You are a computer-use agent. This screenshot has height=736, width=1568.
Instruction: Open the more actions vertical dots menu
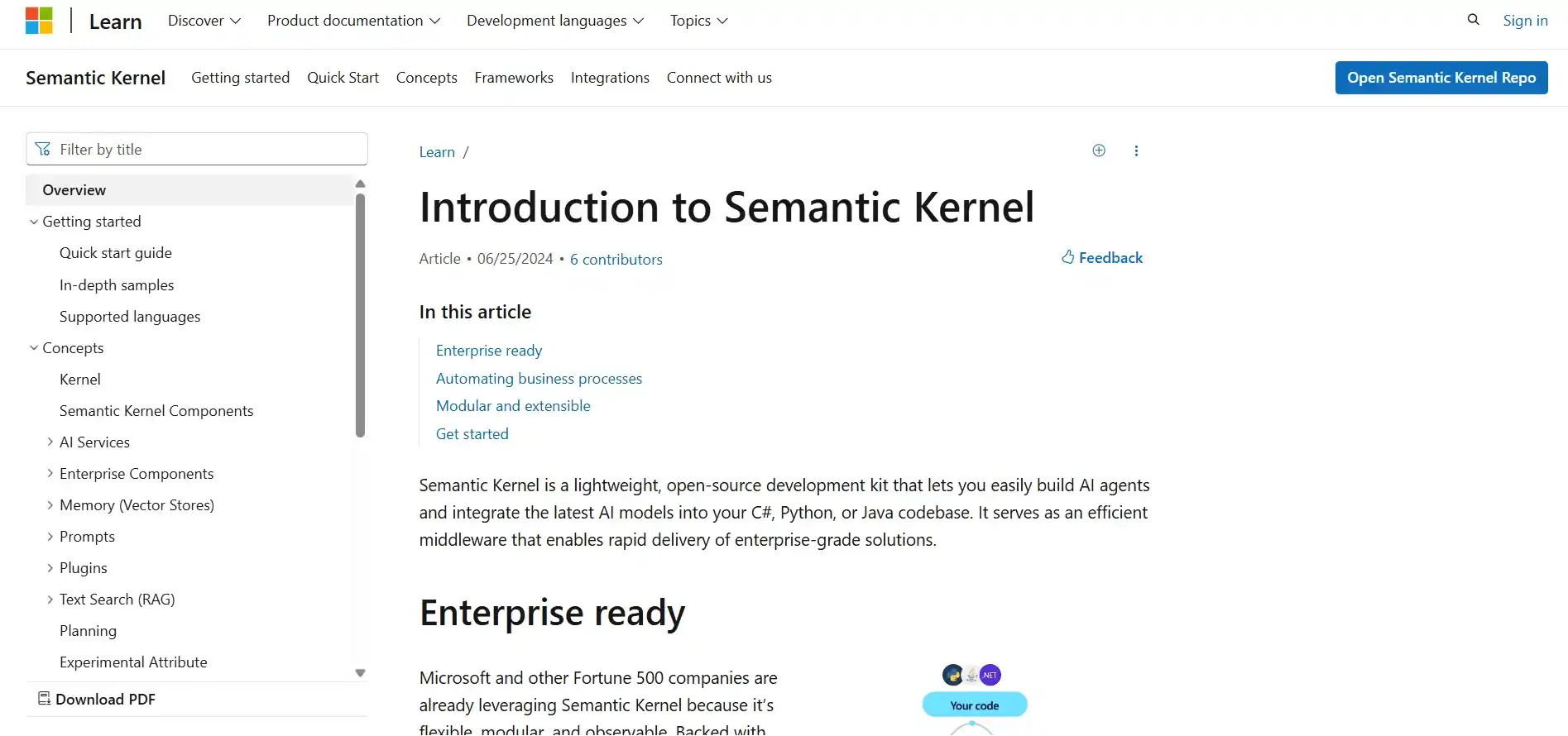(1136, 151)
